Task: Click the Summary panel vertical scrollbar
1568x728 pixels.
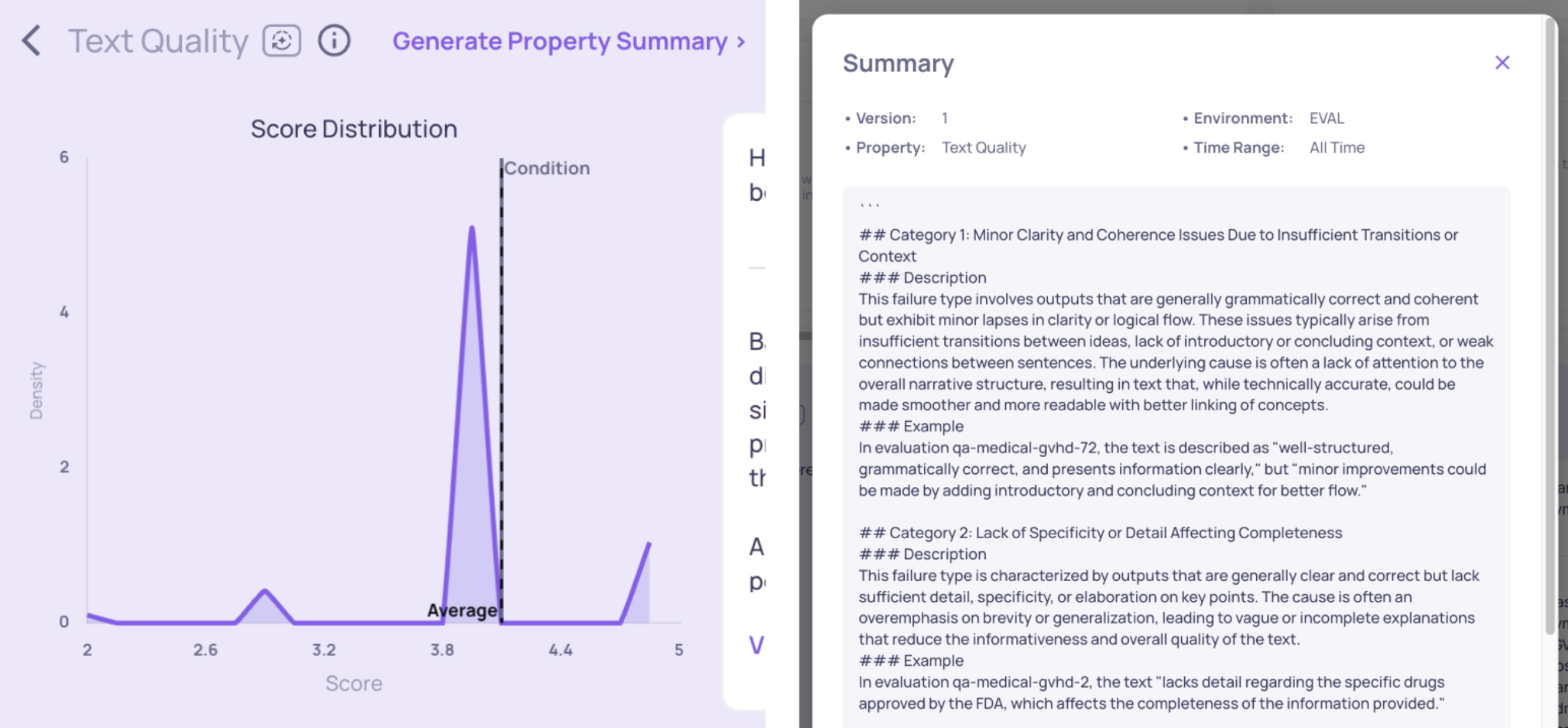Action: tap(1549, 325)
